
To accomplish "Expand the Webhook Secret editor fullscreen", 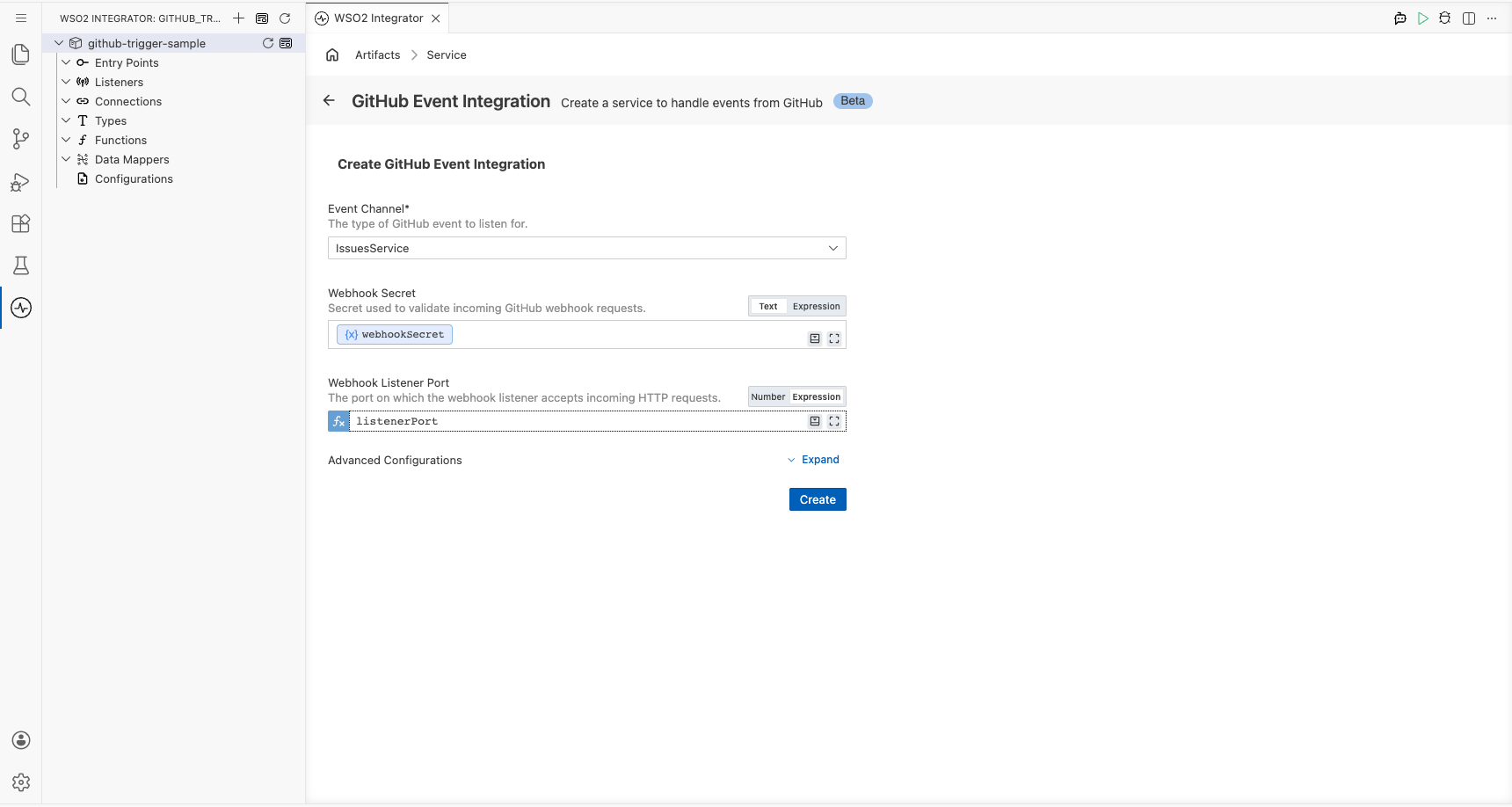I will click(834, 338).
